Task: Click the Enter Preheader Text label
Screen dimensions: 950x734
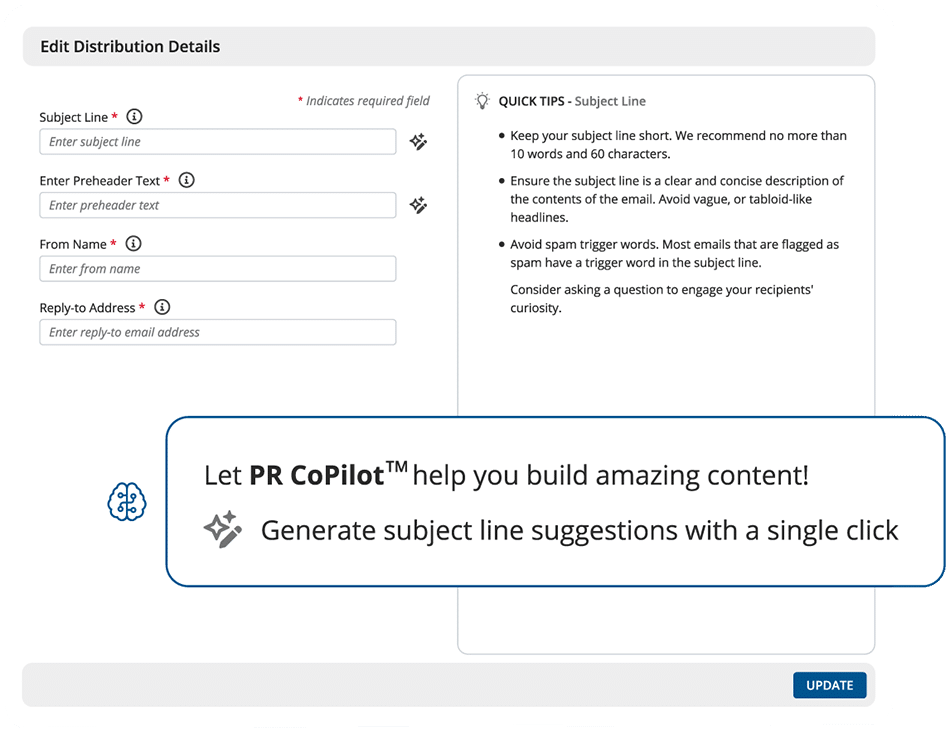Action: tap(100, 181)
